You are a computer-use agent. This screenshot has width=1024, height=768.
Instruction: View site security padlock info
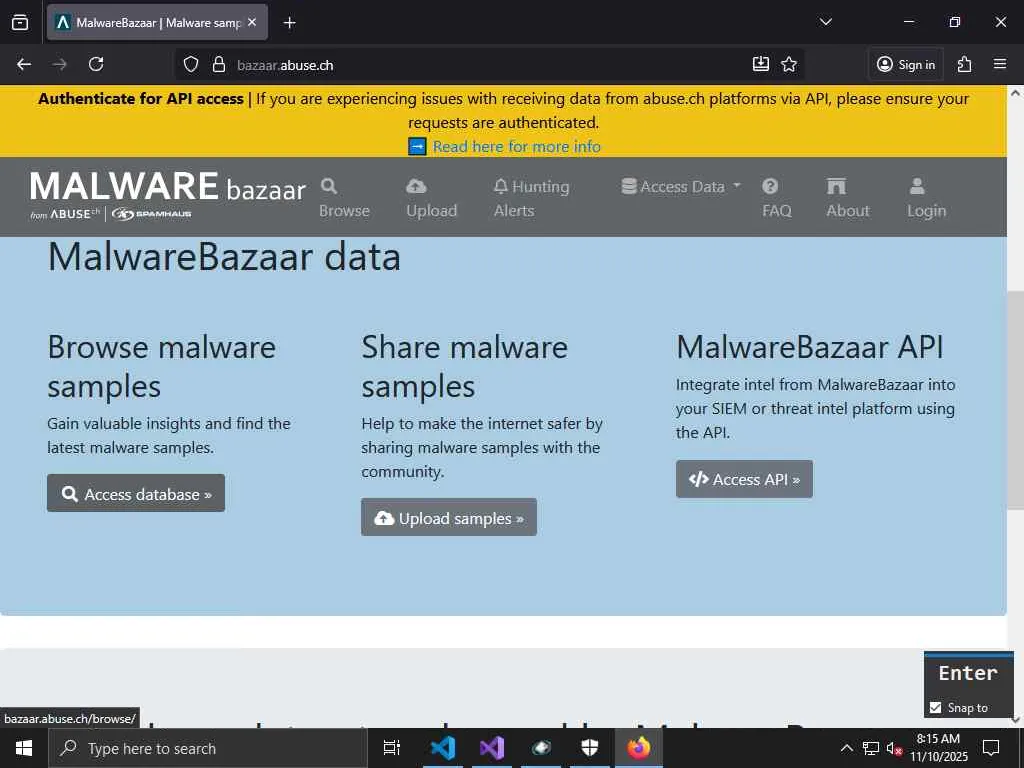219,64
